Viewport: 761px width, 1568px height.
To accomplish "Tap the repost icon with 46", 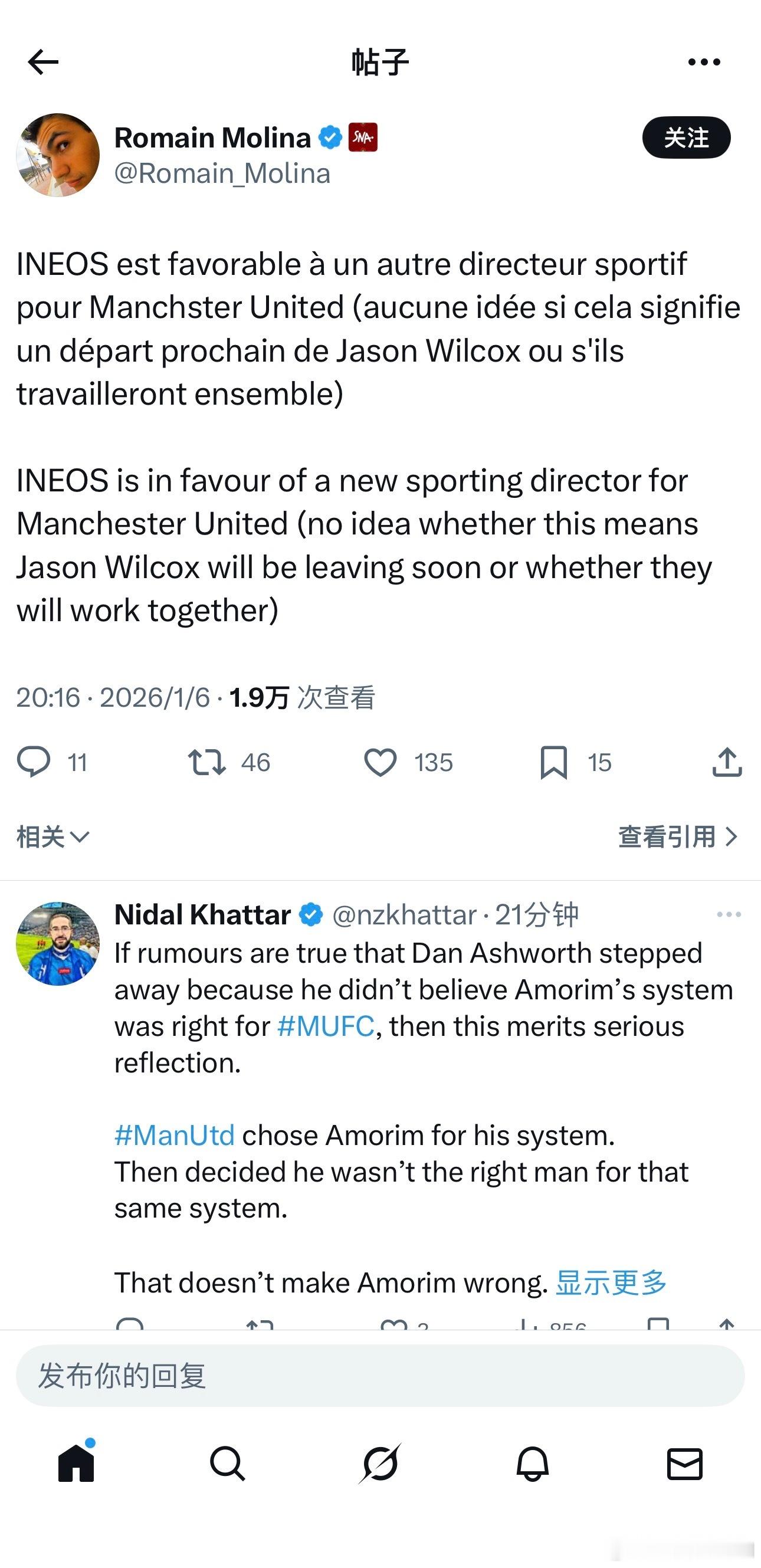I will [x=207, y=762].
